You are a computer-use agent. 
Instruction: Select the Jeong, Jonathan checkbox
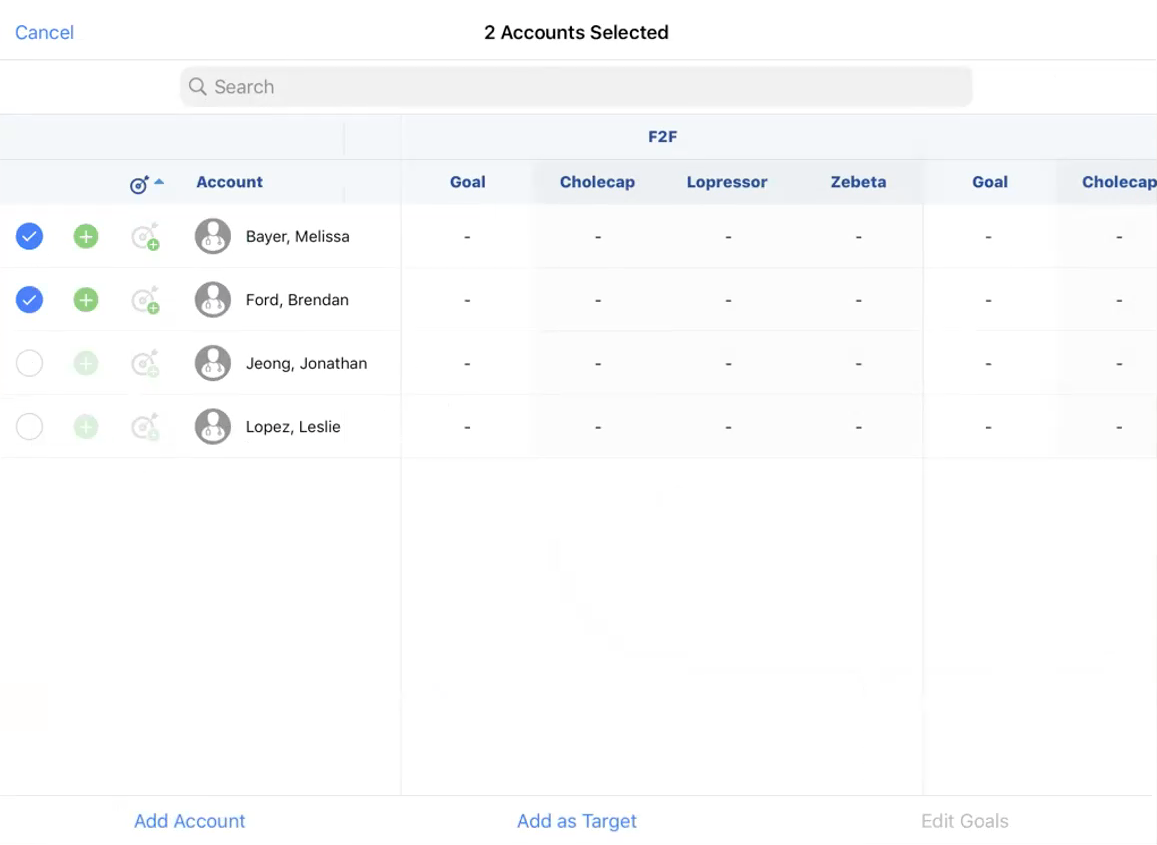click(x=30, y=364)
